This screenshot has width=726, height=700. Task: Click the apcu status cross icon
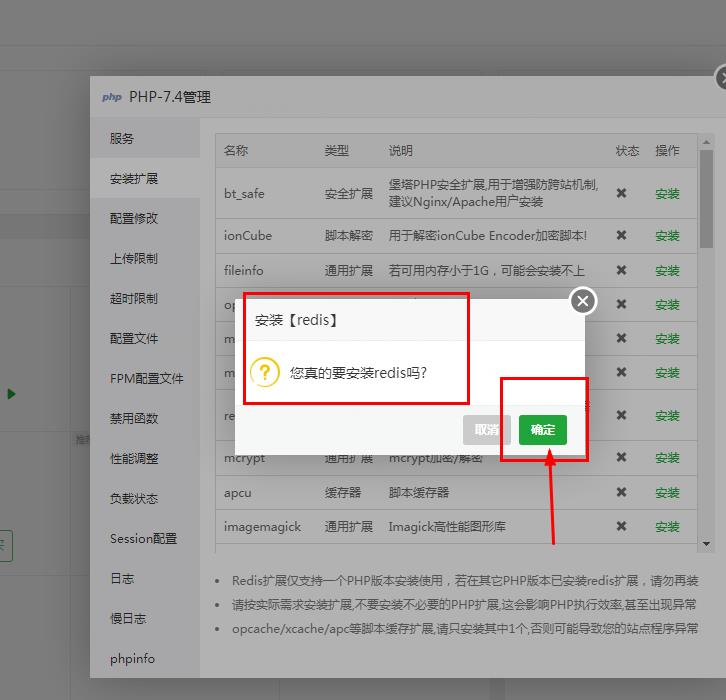tap(621, 492)
